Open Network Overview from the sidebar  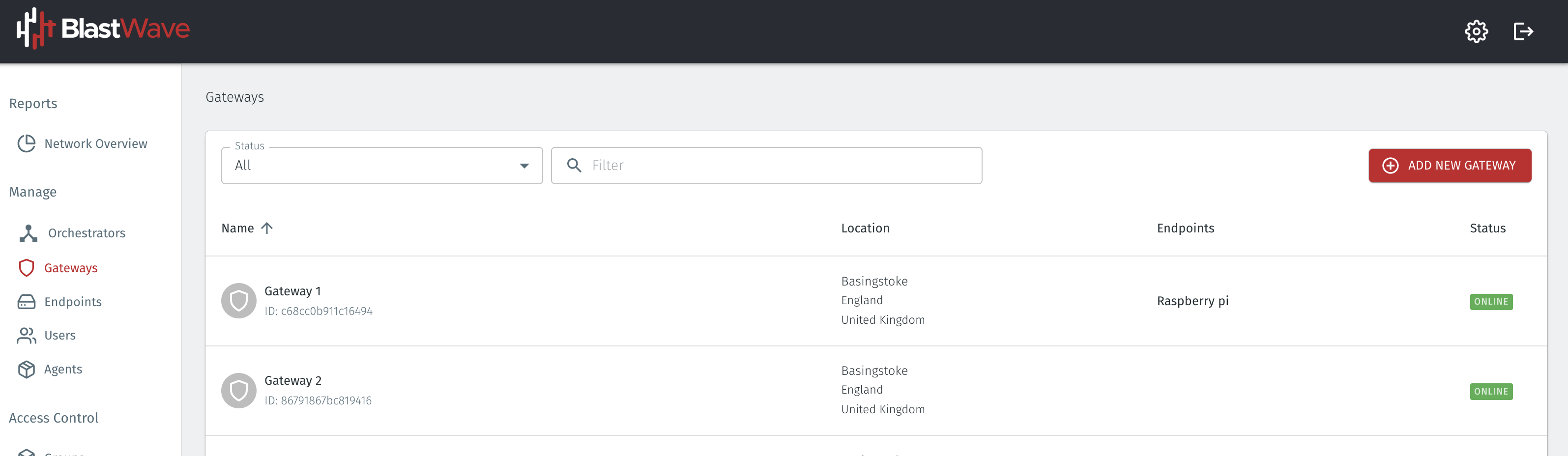[x=95, y=143]
